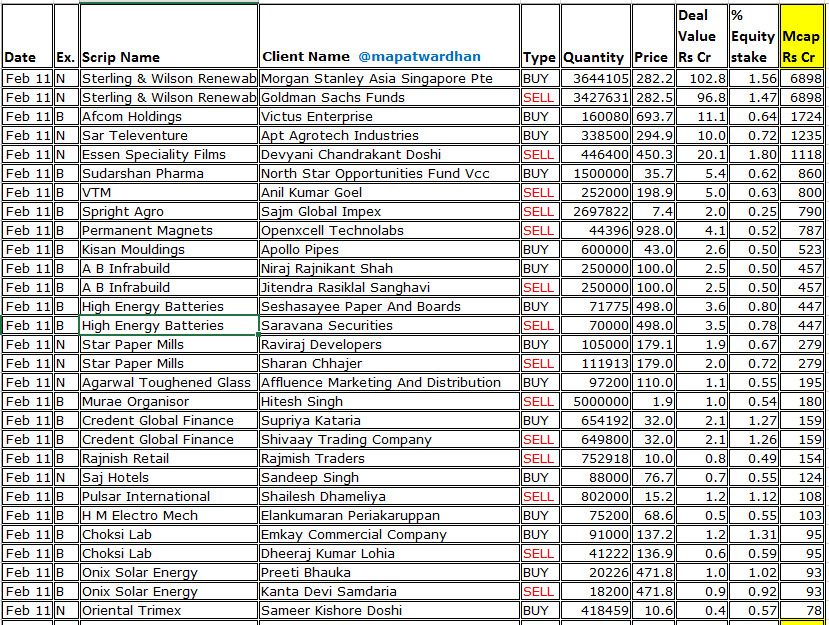Select the 'Oriental Trimex' scrip cell
Image resolution: width=829 pixels, height=625 pixels.
pos(169,611)
